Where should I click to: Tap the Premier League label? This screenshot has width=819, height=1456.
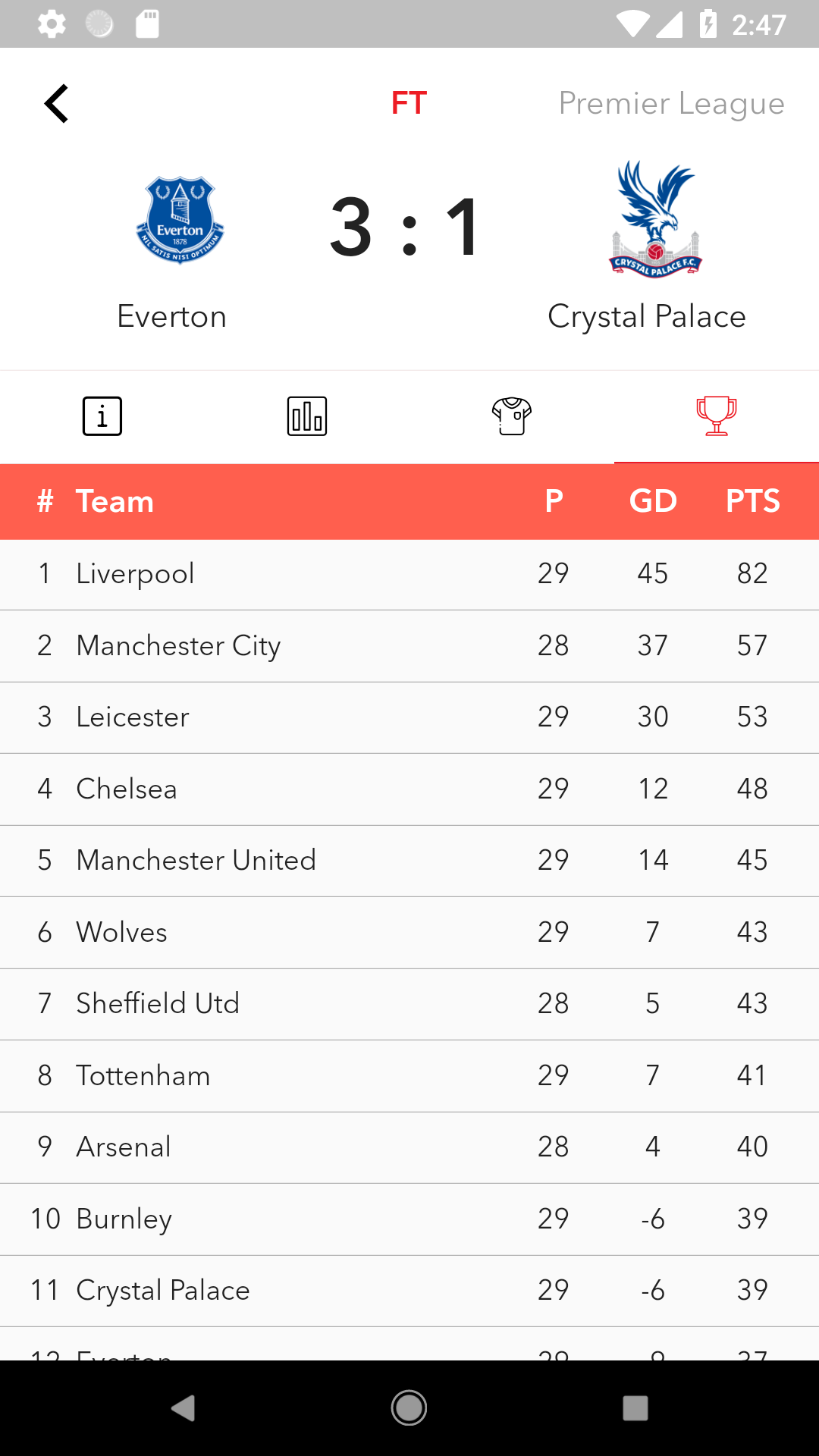[x=671, y=103]
